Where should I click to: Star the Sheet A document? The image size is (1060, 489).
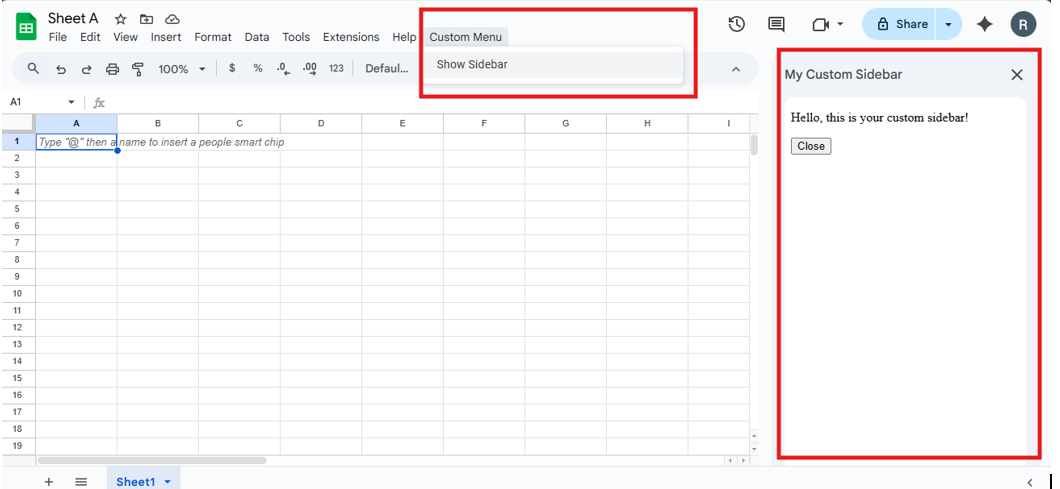[121, 19]
